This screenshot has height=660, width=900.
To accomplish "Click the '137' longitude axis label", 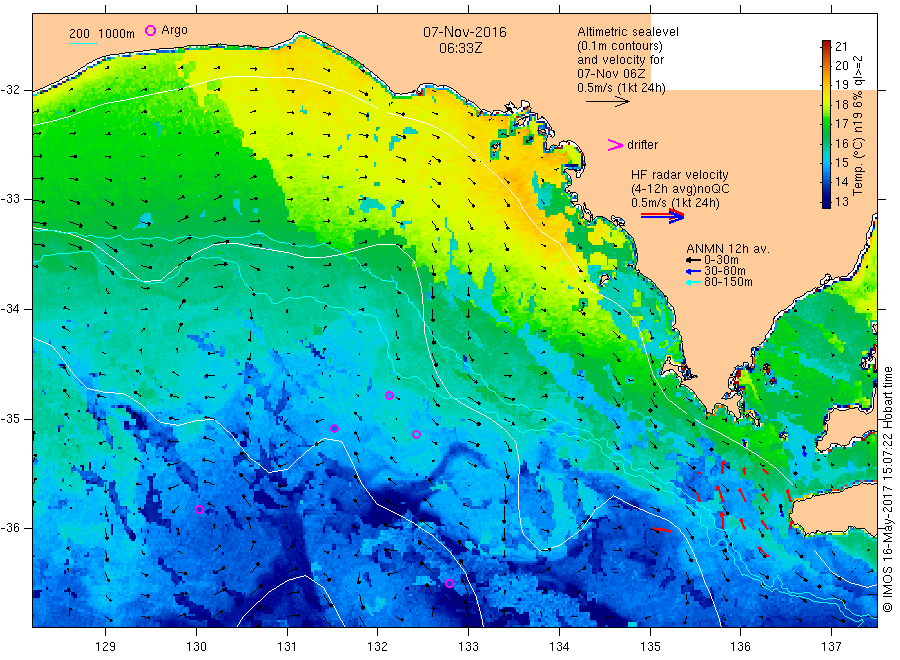I will 832,647.
